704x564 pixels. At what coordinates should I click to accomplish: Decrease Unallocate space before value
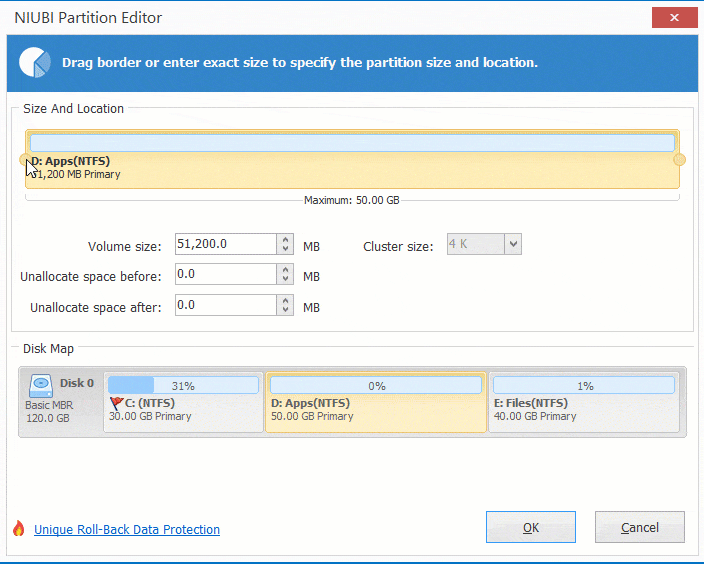click(x=286, y=279)
